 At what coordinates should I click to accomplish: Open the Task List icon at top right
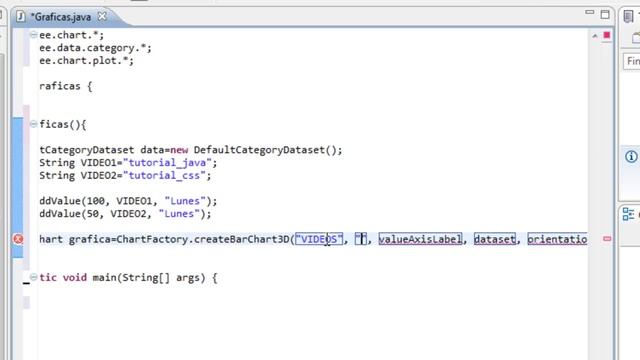tap(628, 17)
